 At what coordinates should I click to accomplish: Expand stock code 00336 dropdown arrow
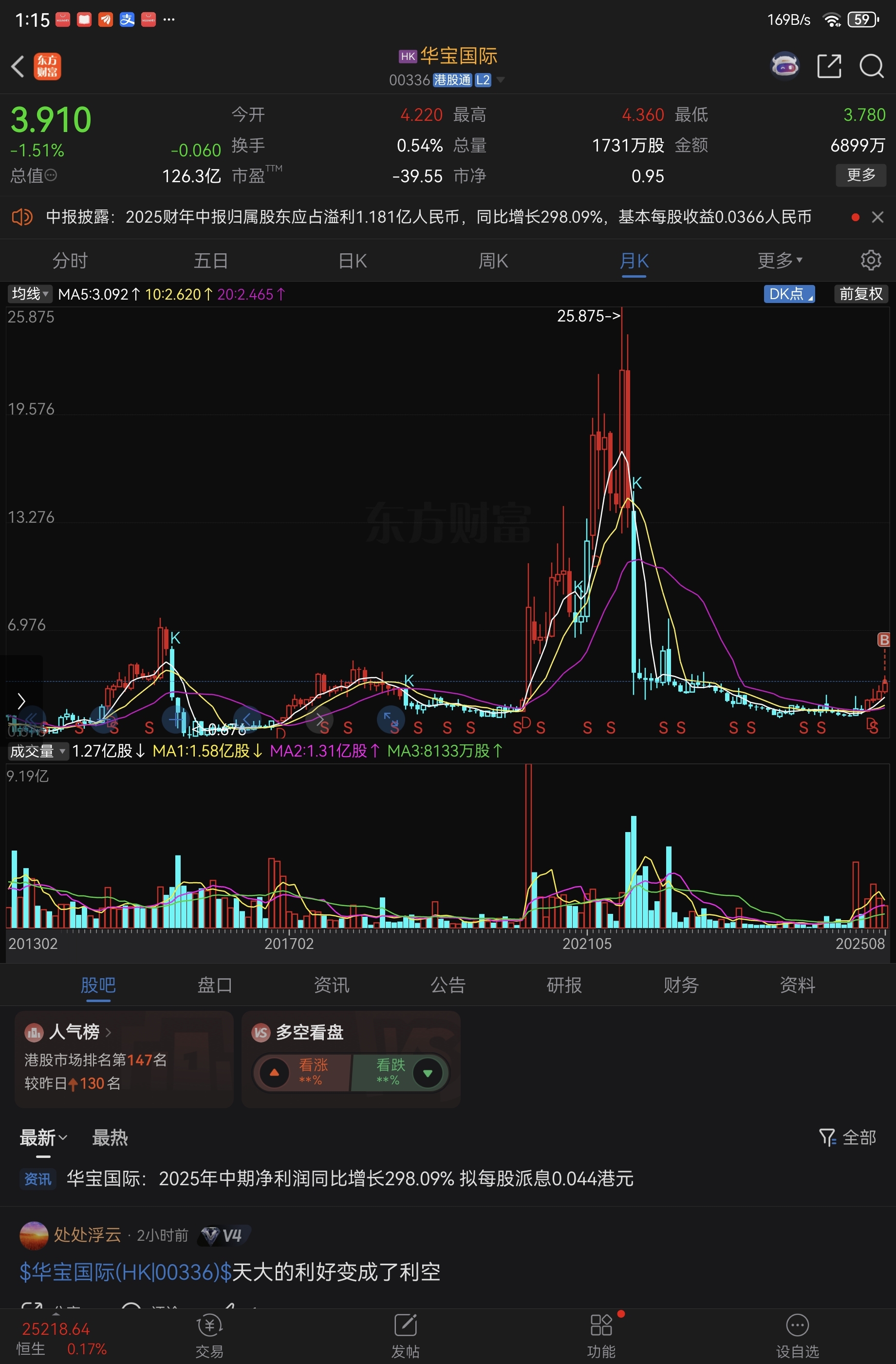(x=501, y=80)
